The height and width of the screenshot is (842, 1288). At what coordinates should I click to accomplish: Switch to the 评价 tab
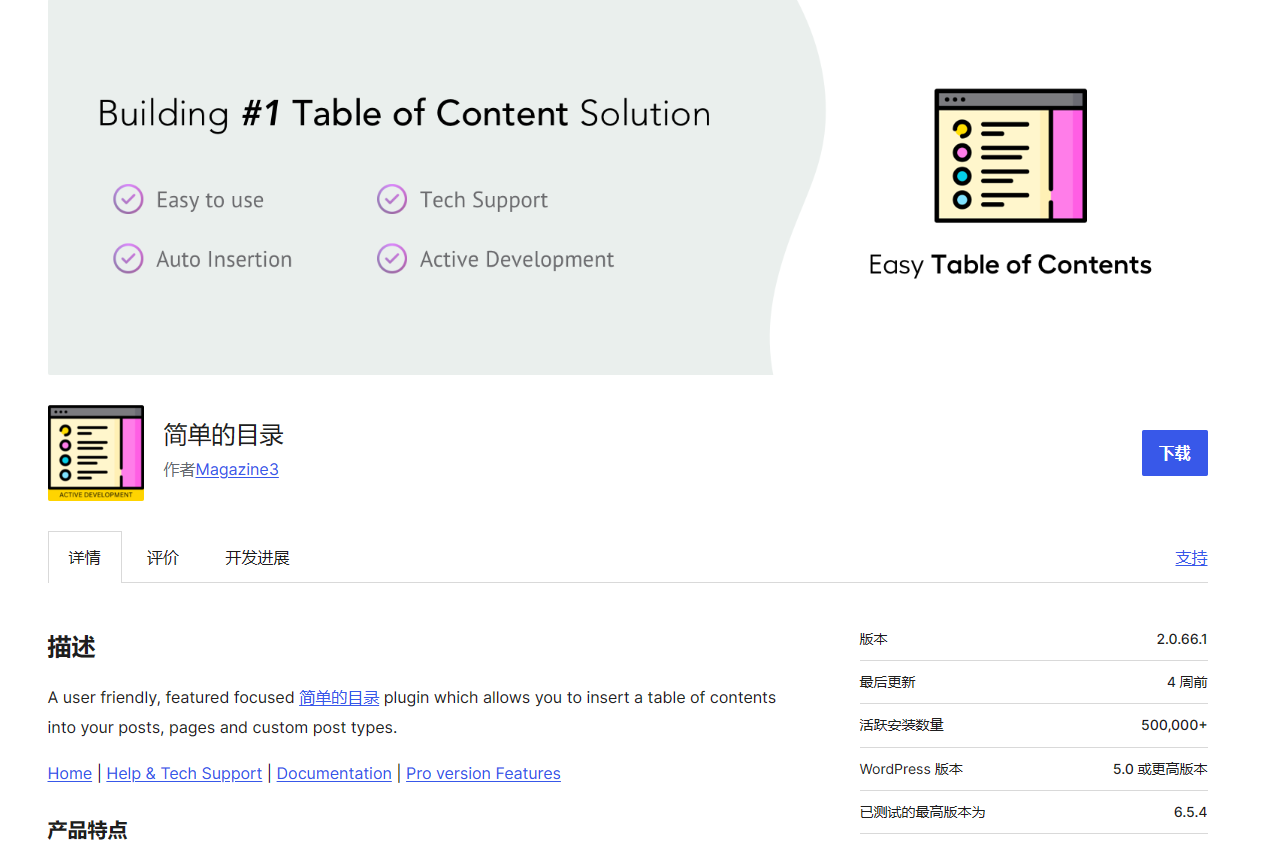(x=163, y=557)
